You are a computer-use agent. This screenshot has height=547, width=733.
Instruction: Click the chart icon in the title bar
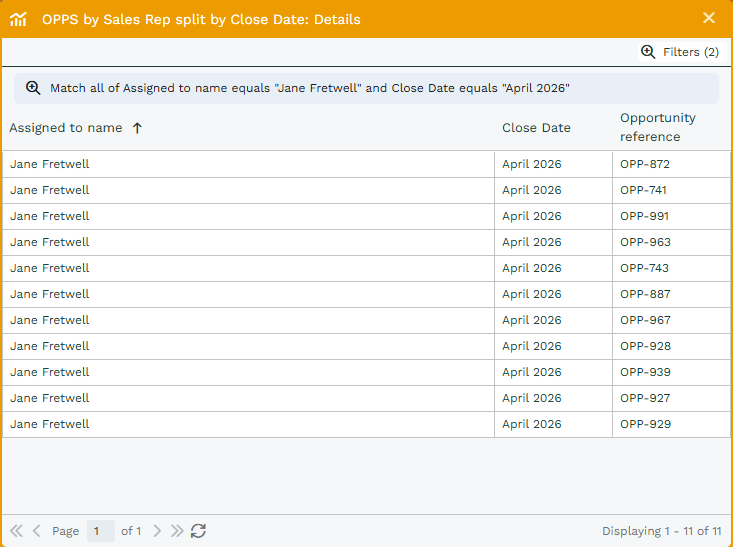18,19
